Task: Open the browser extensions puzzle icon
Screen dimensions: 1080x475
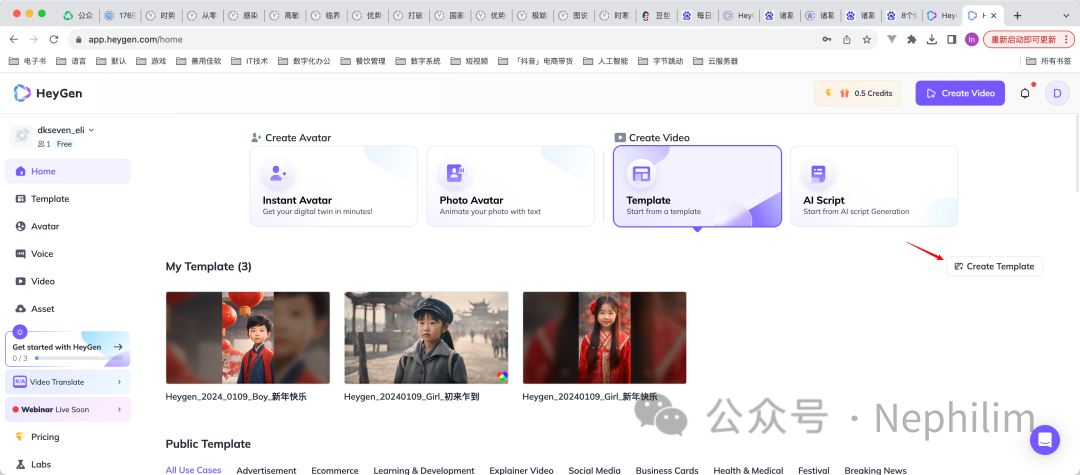Action: [912, 39]
